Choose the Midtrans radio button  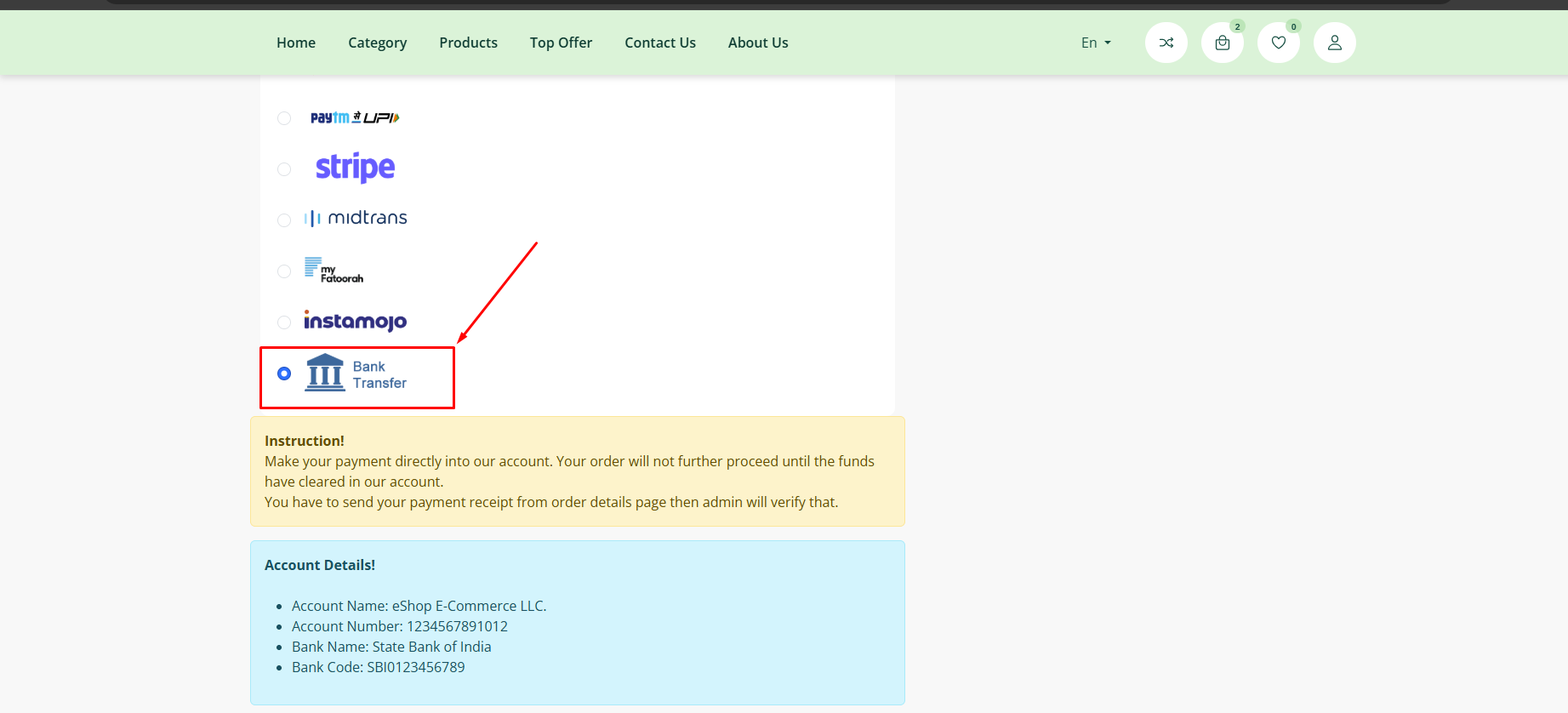click(x=284, y=220)
